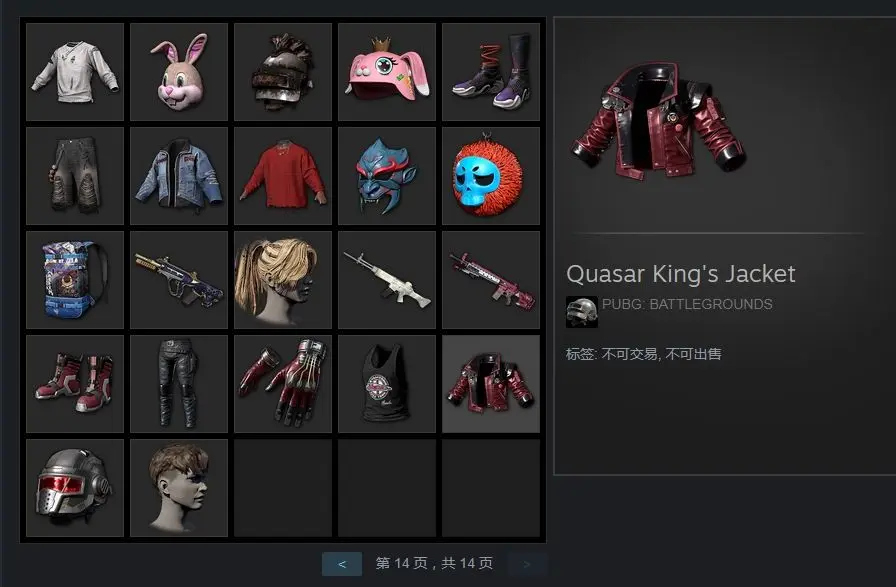Screen dimensions: 896x587
Task: Select the grey helmet with red visor
Action: [75, 488]
